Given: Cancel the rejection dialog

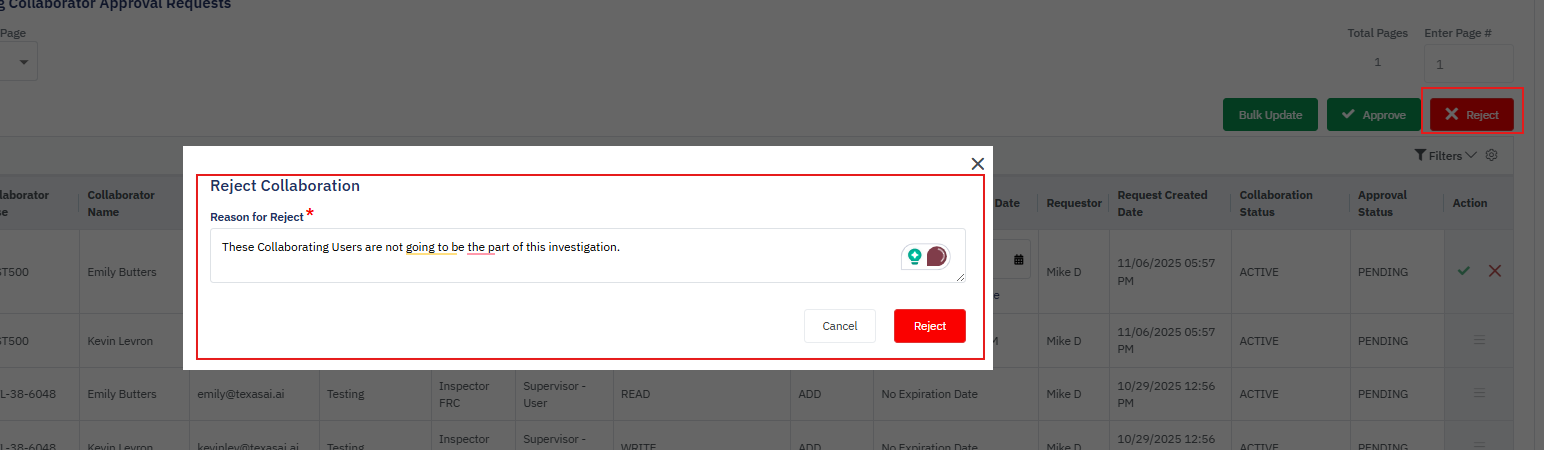Looking at the screenshot, I should tap(839, 326).
